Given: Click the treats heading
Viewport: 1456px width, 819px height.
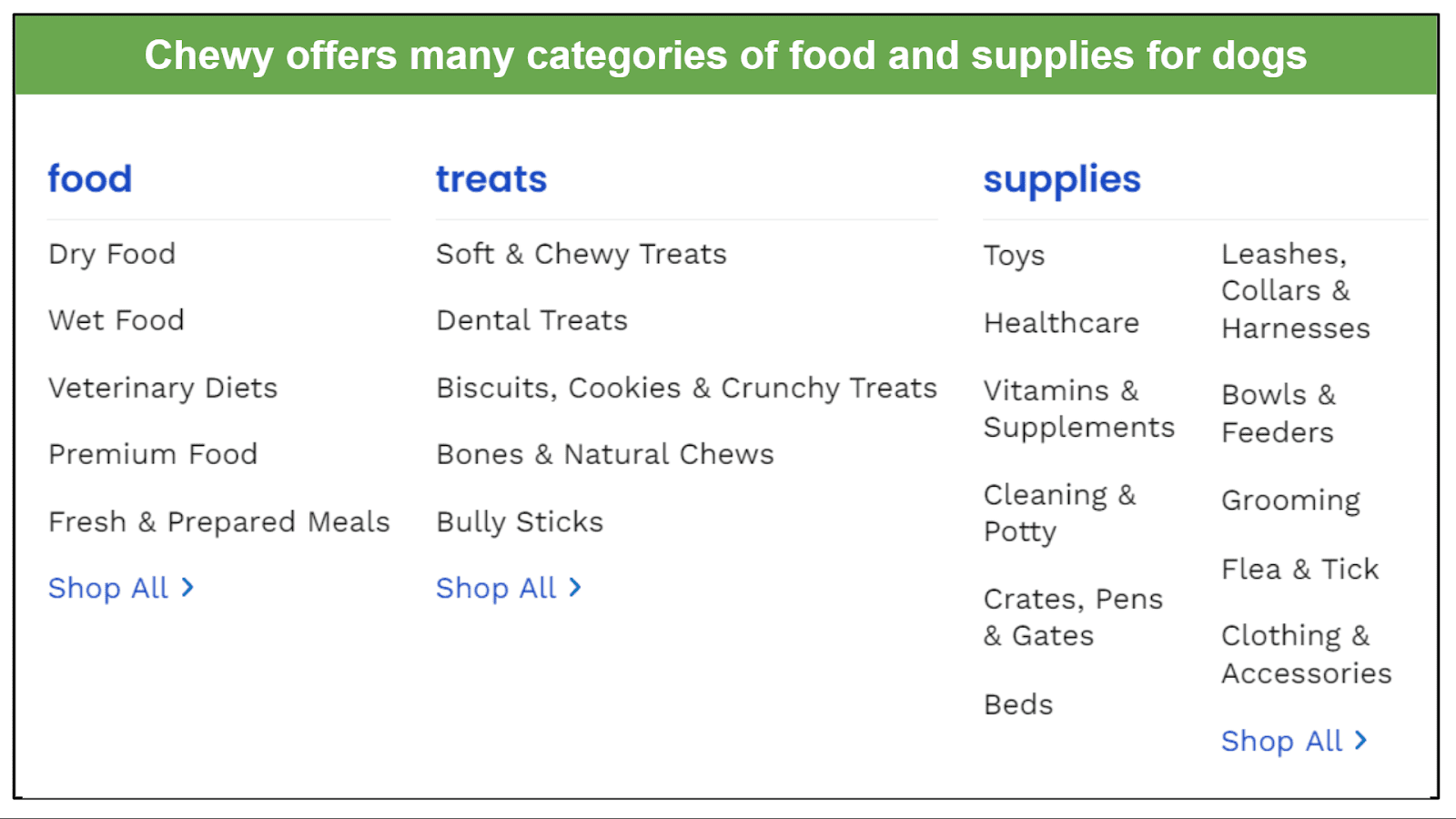Looking at the screenshot, I should [491, 179].
